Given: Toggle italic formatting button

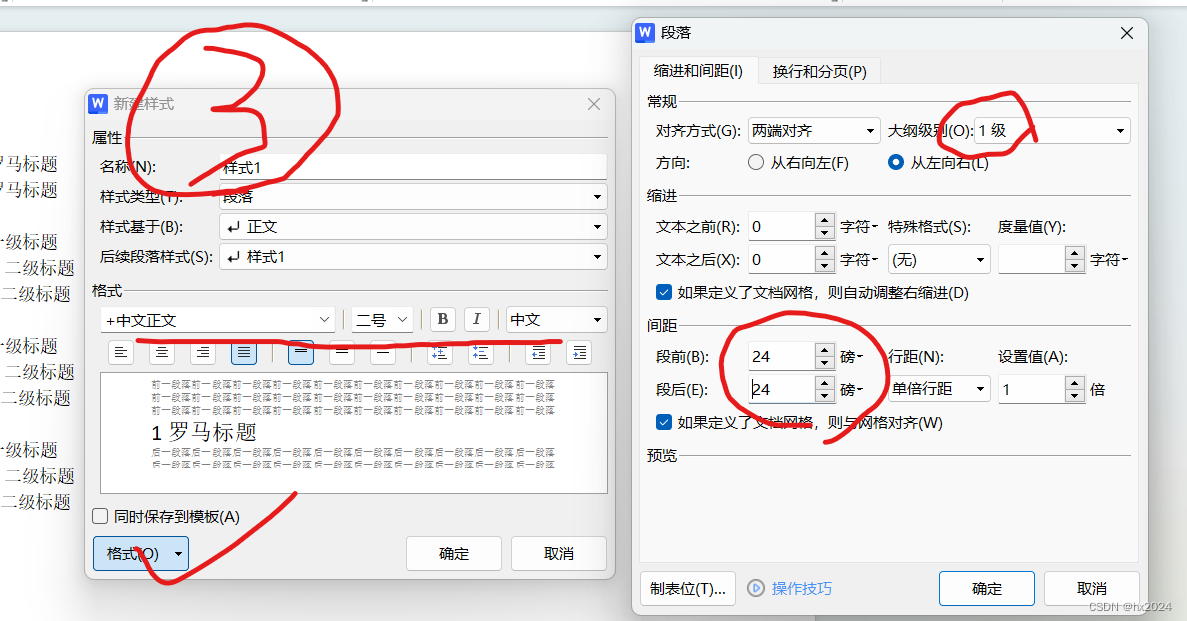Looking at the screenshot, I should pyautogui.click(x=477, y=320).
